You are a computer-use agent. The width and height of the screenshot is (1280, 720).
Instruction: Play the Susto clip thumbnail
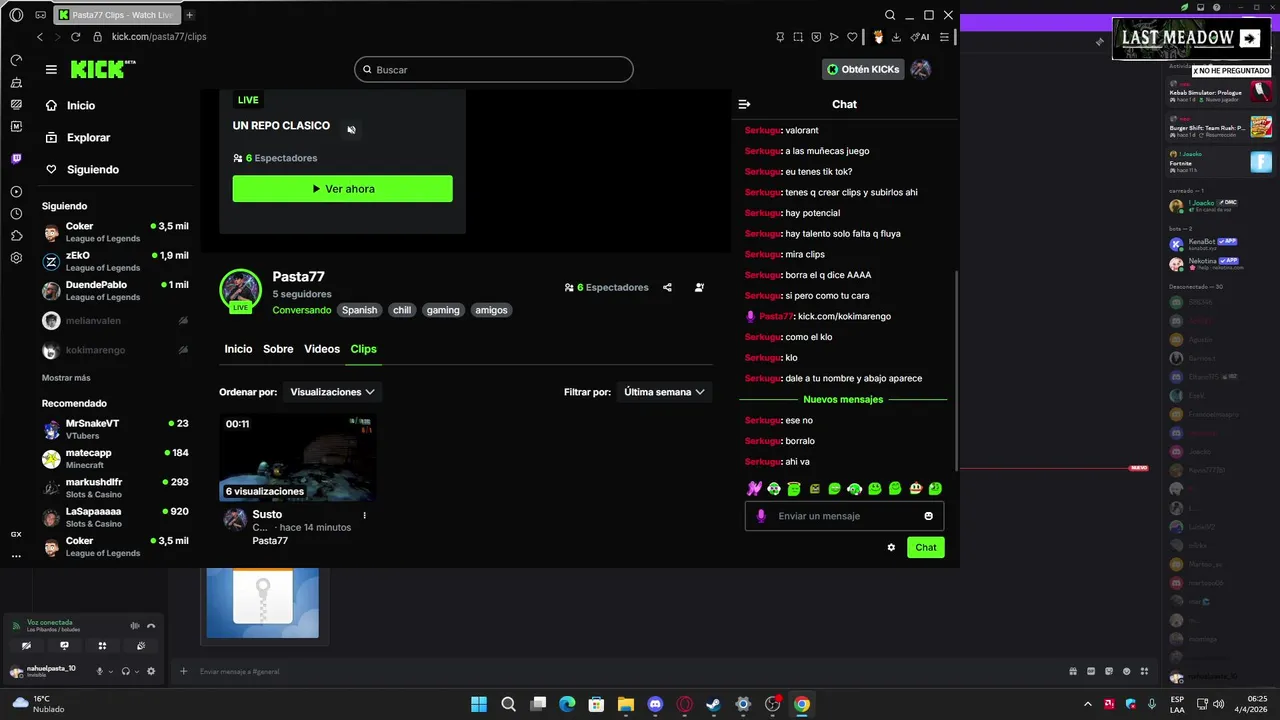[298, 457]
